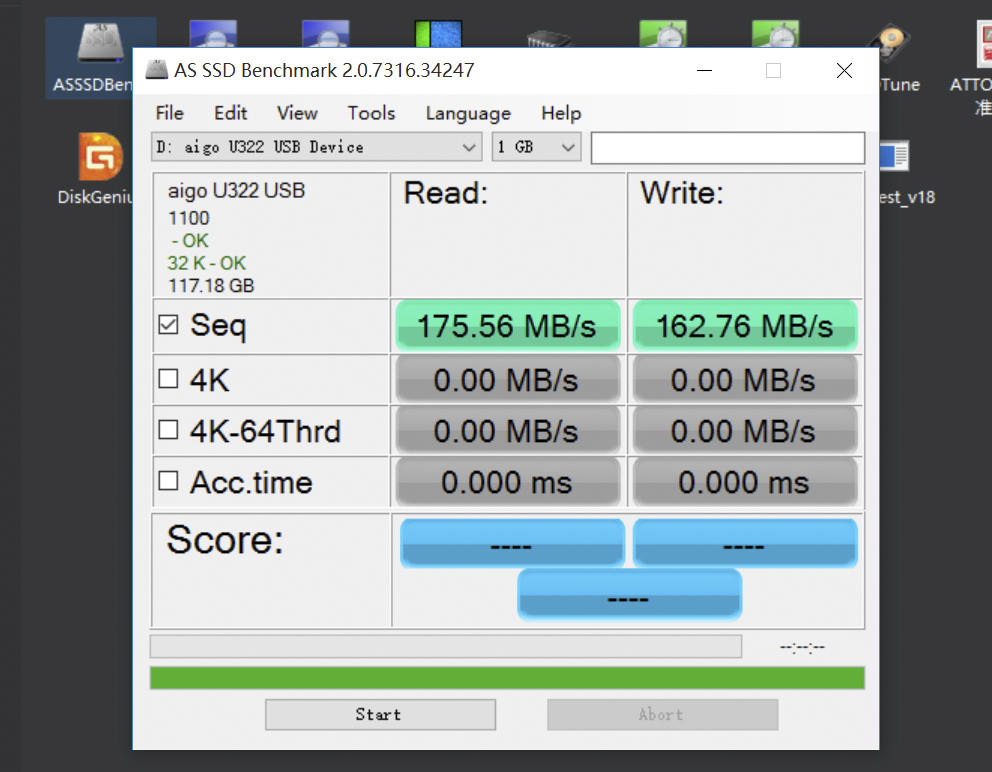The height and width of the screenshot is (772, 992).
Task: Click the Abort button
Action: [662, 714]
